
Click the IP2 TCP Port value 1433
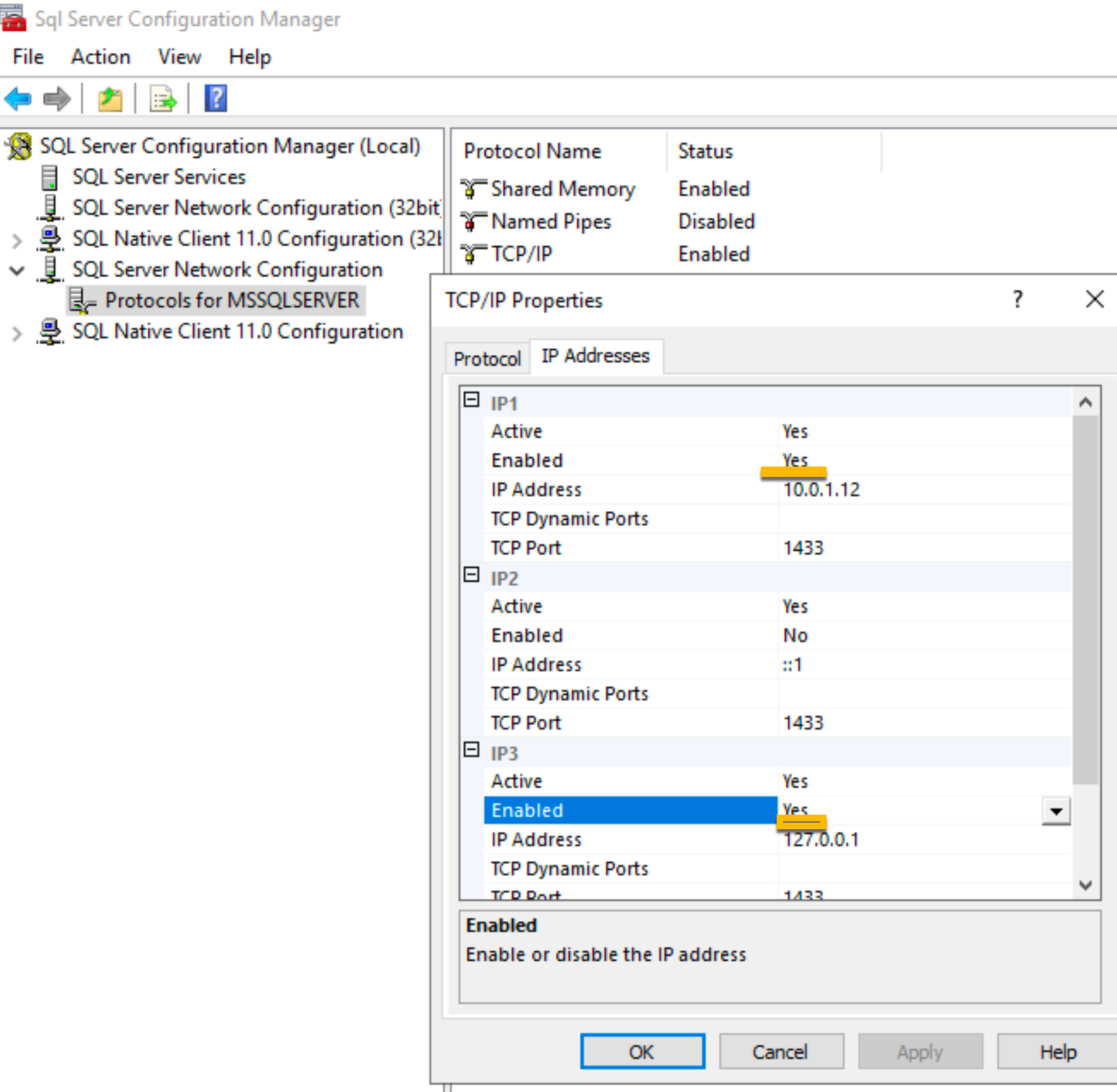point(803,723)
